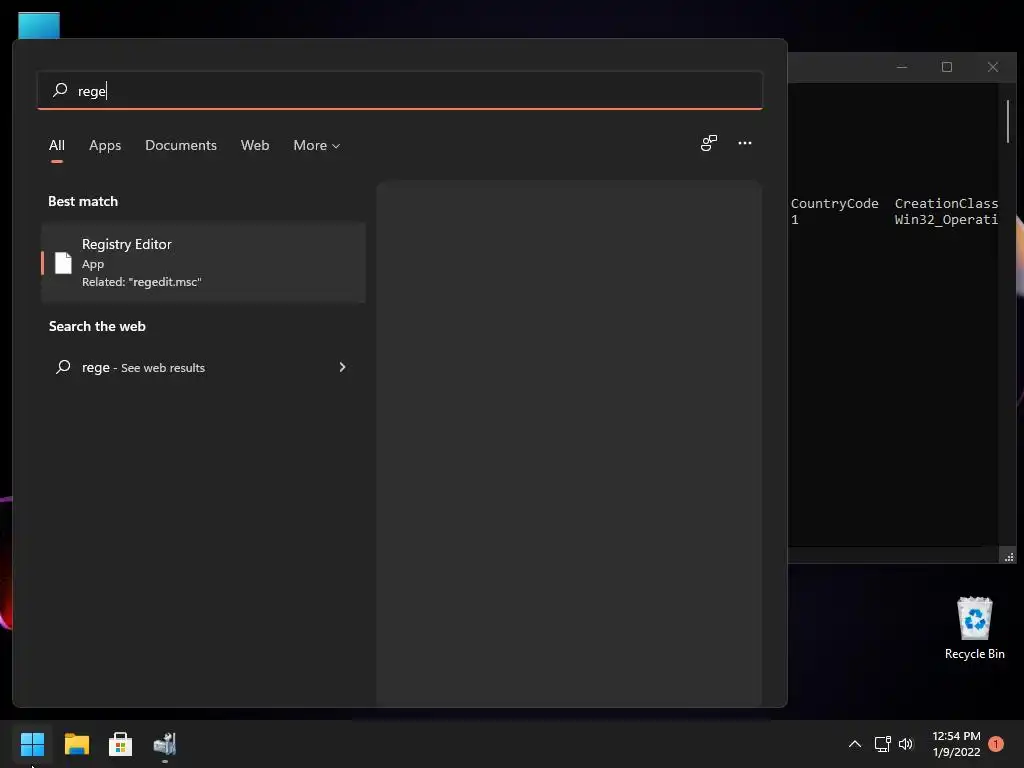
Task: Click the running installer app taskbar icon
Action: (165, 743)
